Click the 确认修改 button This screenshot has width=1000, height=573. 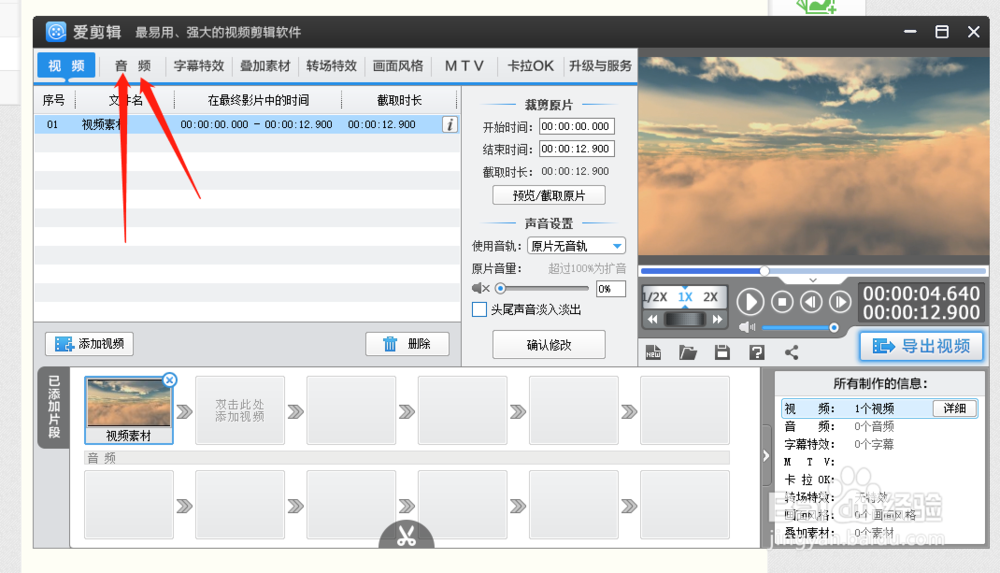point(548,345)
